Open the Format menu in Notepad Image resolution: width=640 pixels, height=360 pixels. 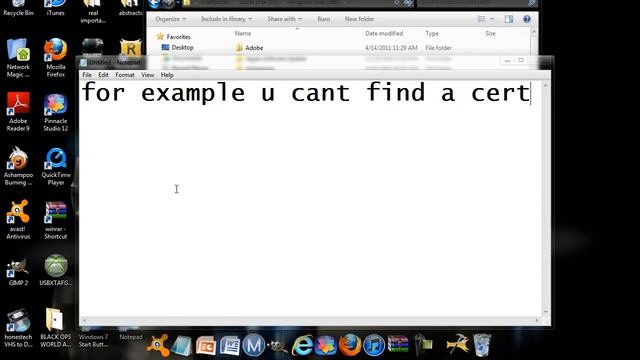click(124, 75)
